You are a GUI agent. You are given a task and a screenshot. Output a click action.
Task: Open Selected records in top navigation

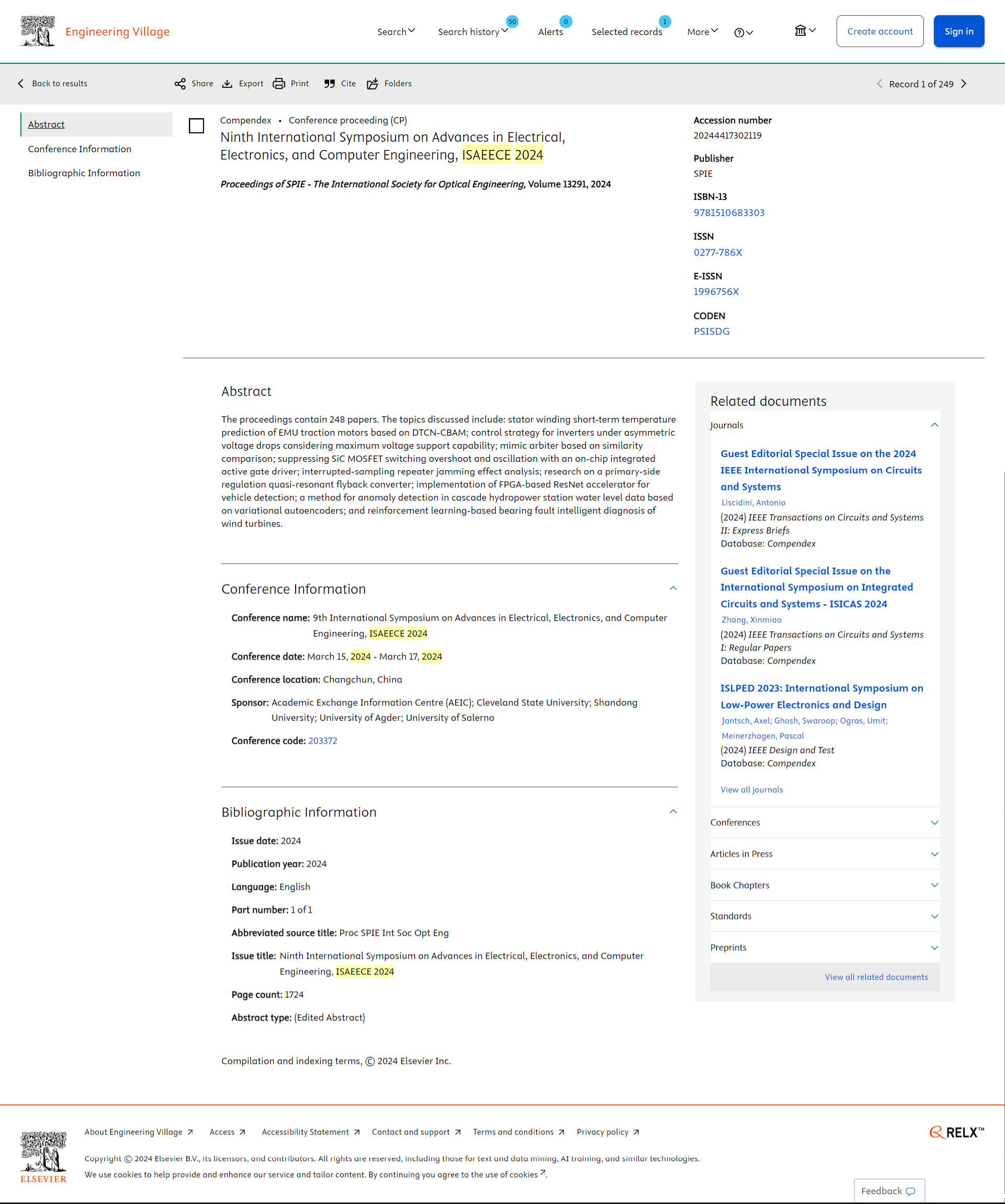tap(626, 31)
